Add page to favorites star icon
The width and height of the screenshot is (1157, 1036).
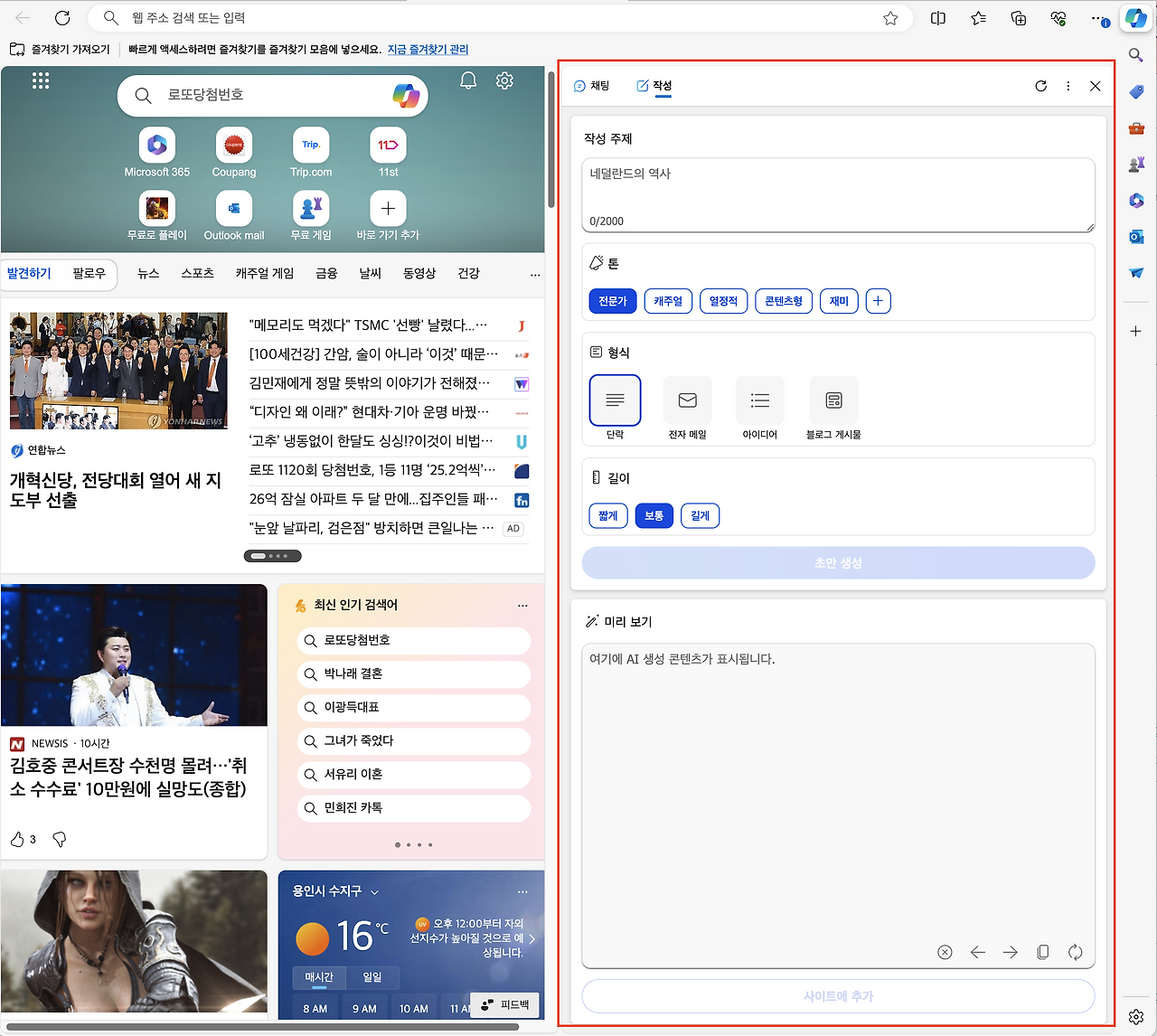tap(890, 18)
